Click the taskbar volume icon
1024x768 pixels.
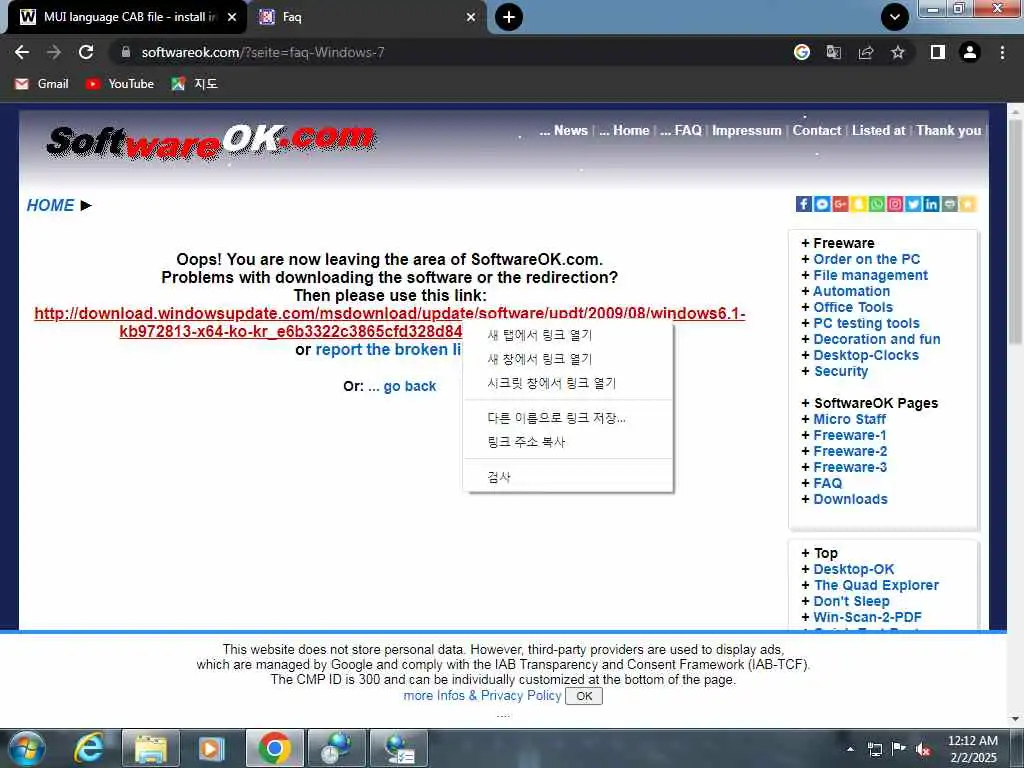click(923, 749)
